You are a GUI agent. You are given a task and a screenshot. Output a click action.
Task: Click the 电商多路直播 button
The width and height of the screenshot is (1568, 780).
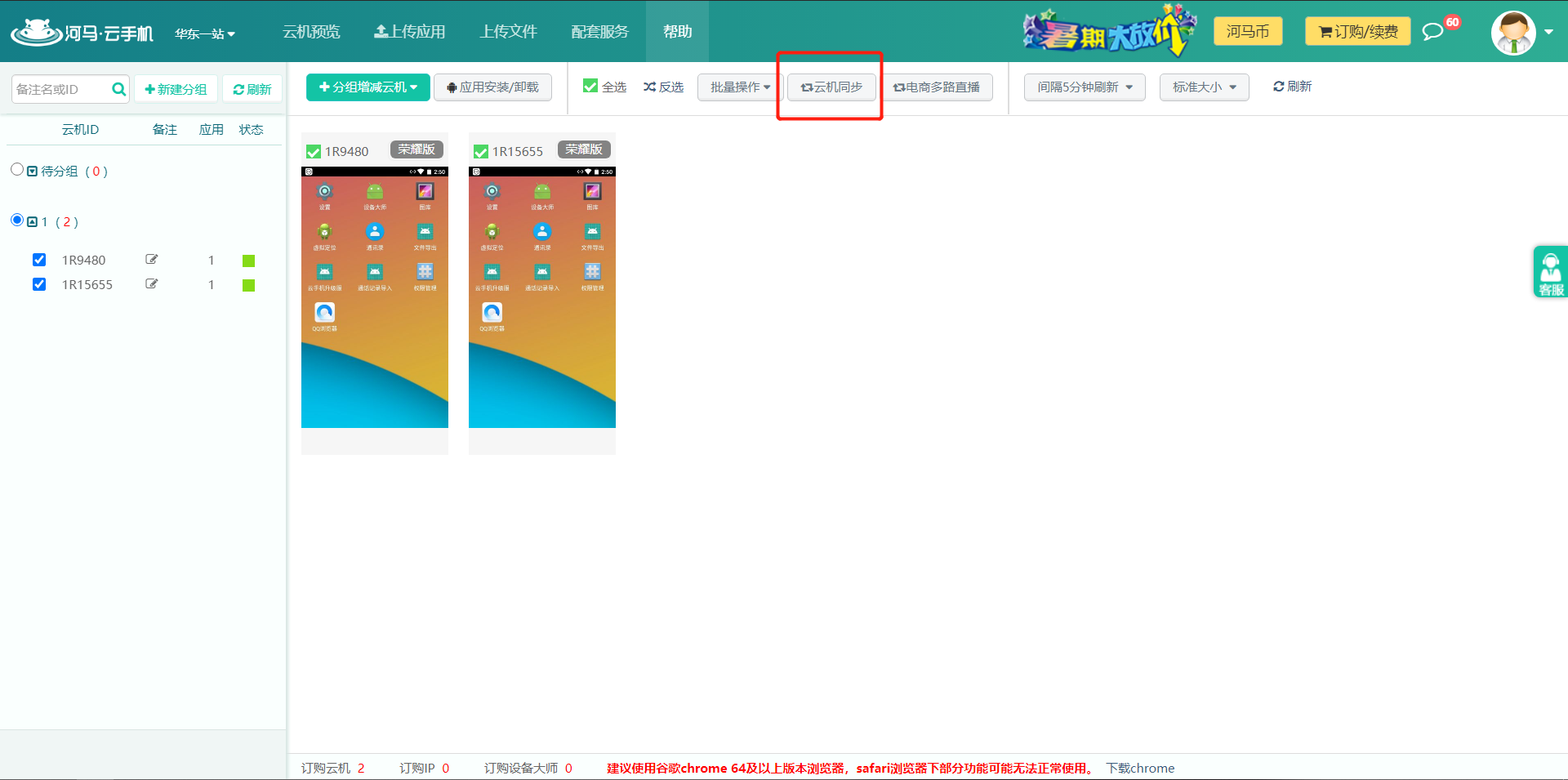(x=937, y=87)
